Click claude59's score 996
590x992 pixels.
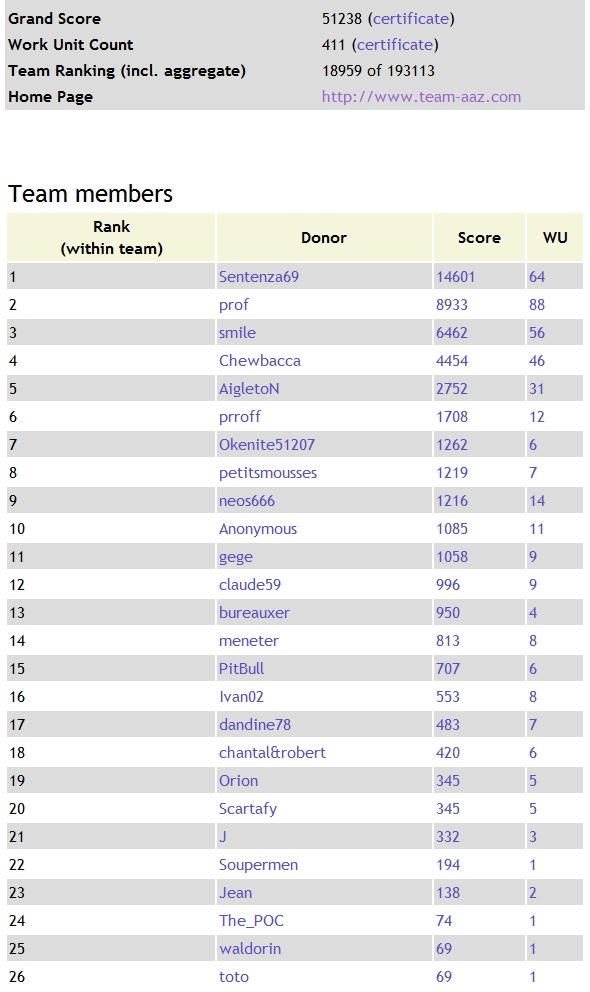[448, 585]
